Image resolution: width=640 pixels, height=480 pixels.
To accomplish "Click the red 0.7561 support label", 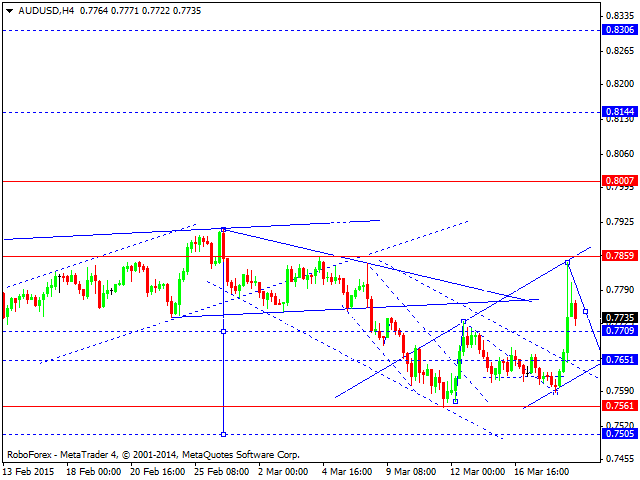I will 617,406.
